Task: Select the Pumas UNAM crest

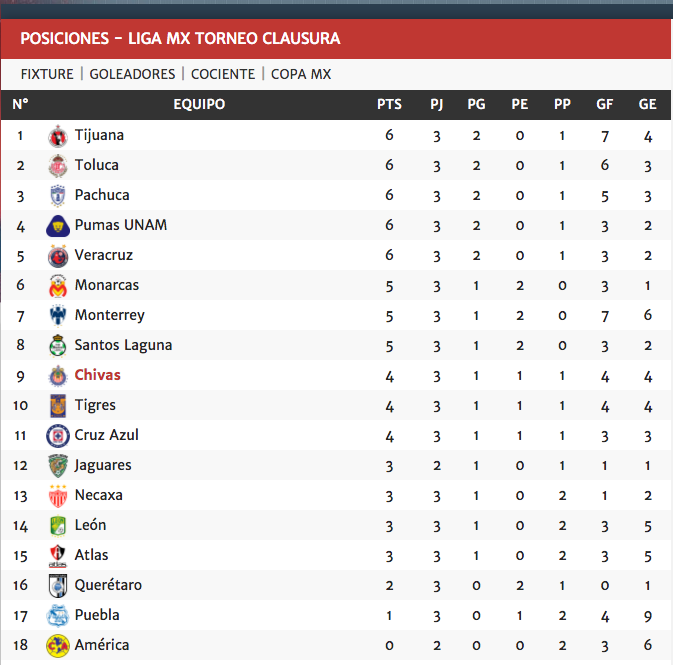Action: coord(58,226)
